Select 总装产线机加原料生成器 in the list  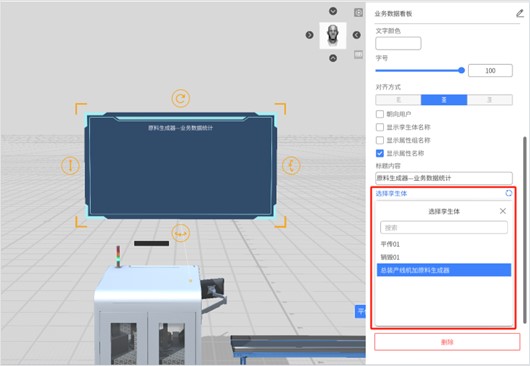[444, 270]
